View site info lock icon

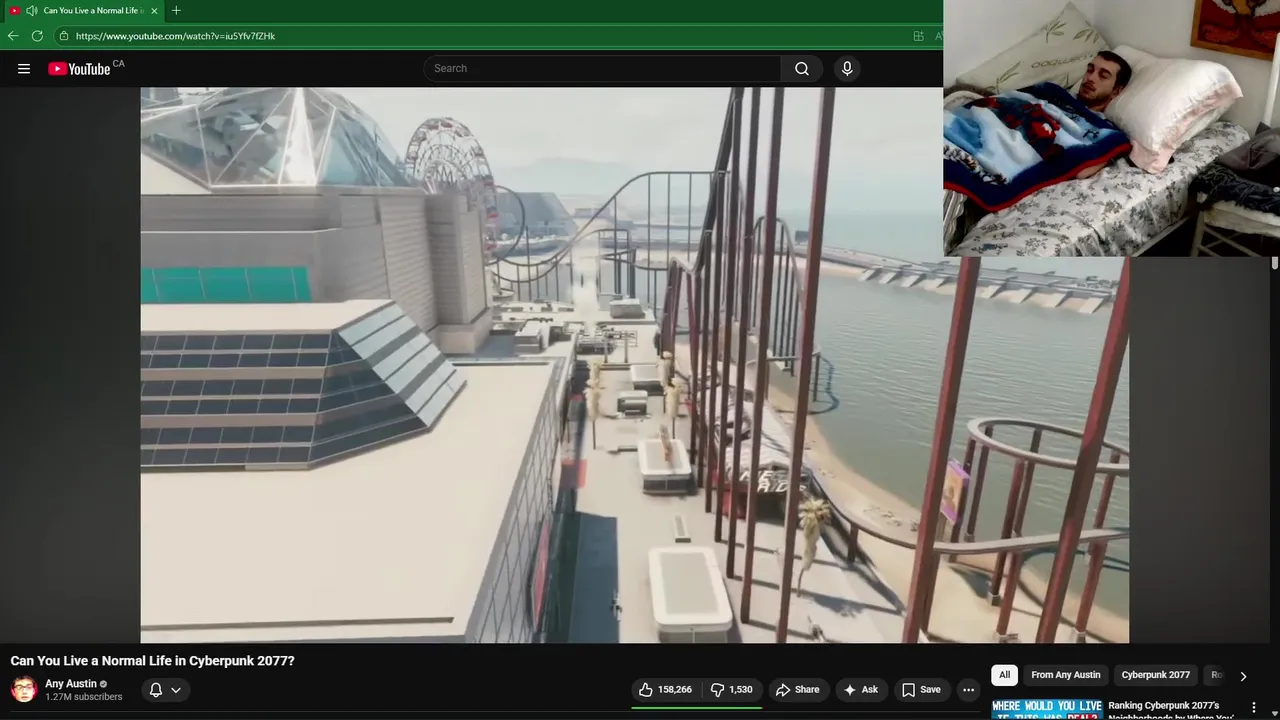(64, 36)
